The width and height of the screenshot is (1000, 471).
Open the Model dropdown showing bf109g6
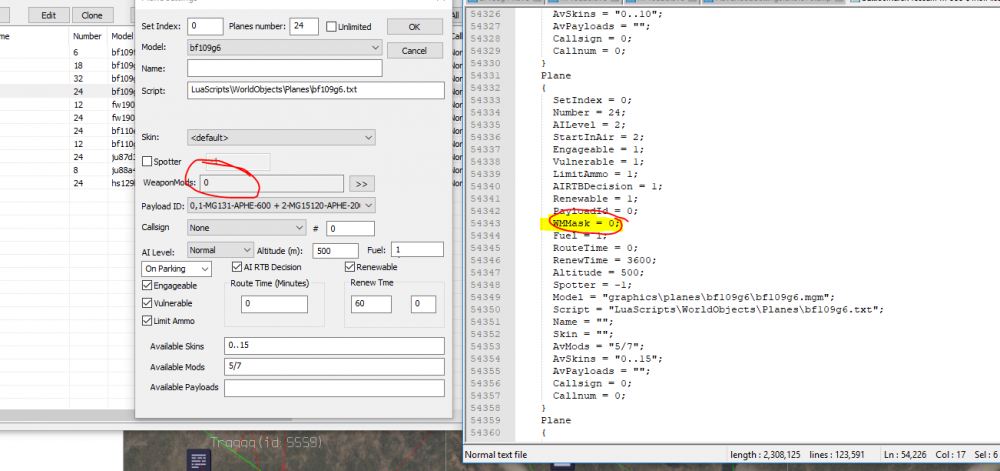click(x=284, y=47)
